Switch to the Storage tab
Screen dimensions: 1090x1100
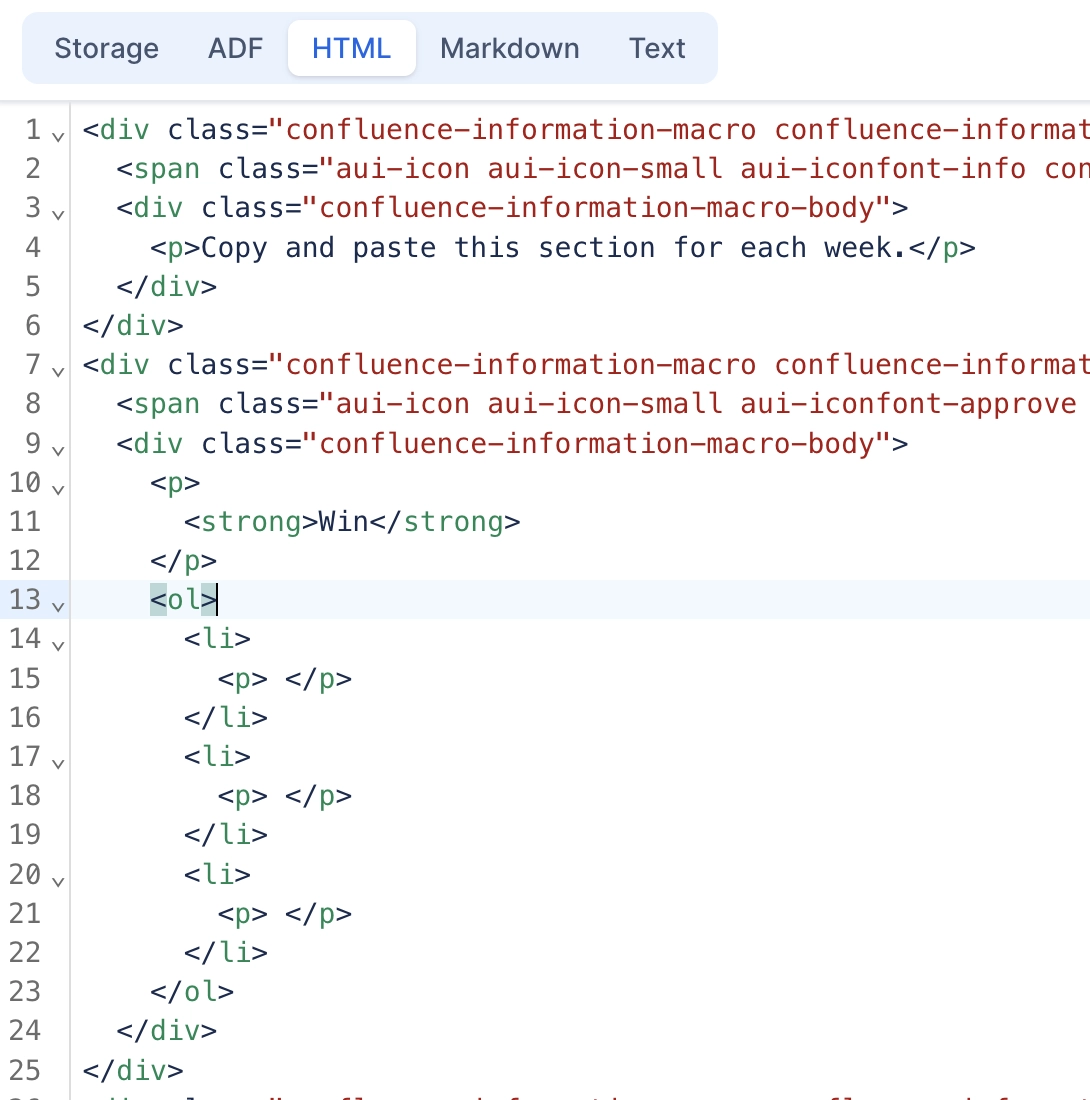coord(107,47)
